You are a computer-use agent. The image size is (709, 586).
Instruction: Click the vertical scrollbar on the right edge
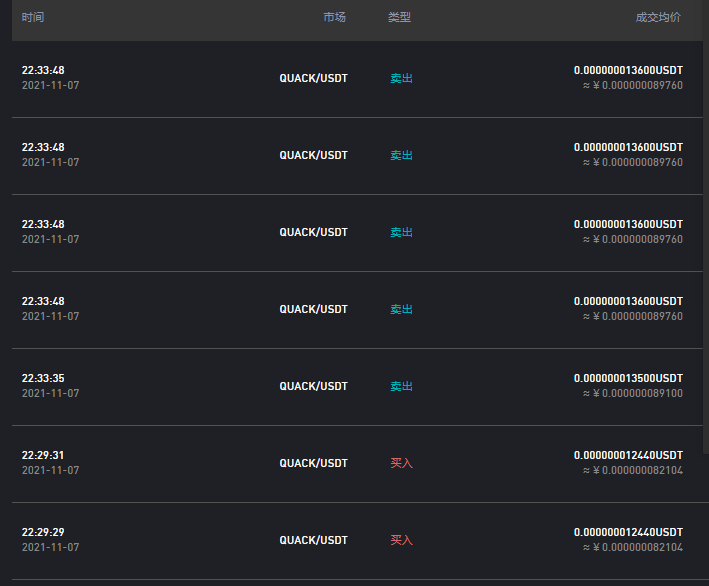[x=706, y=226]
